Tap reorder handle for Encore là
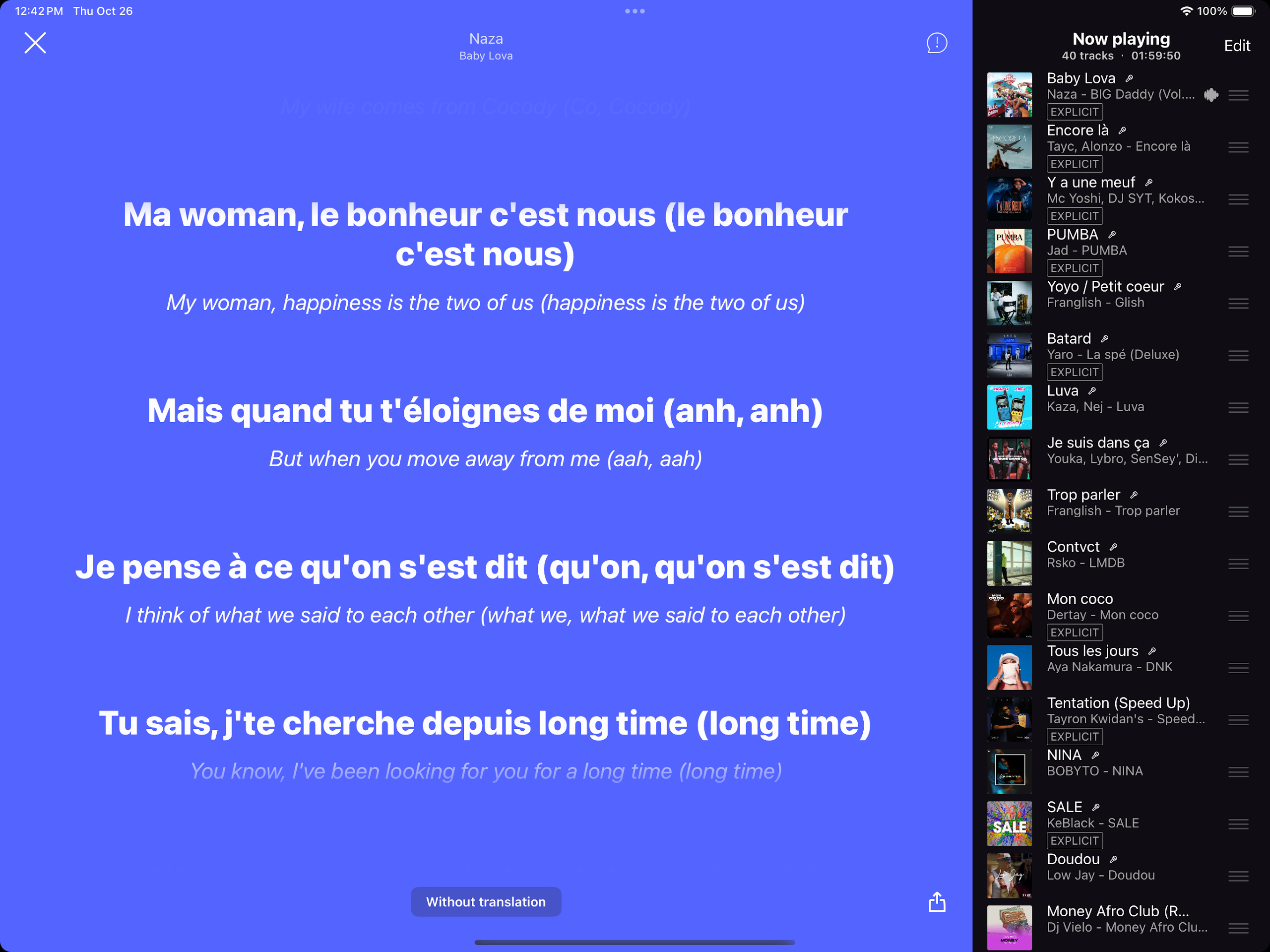 (1238, 147)
